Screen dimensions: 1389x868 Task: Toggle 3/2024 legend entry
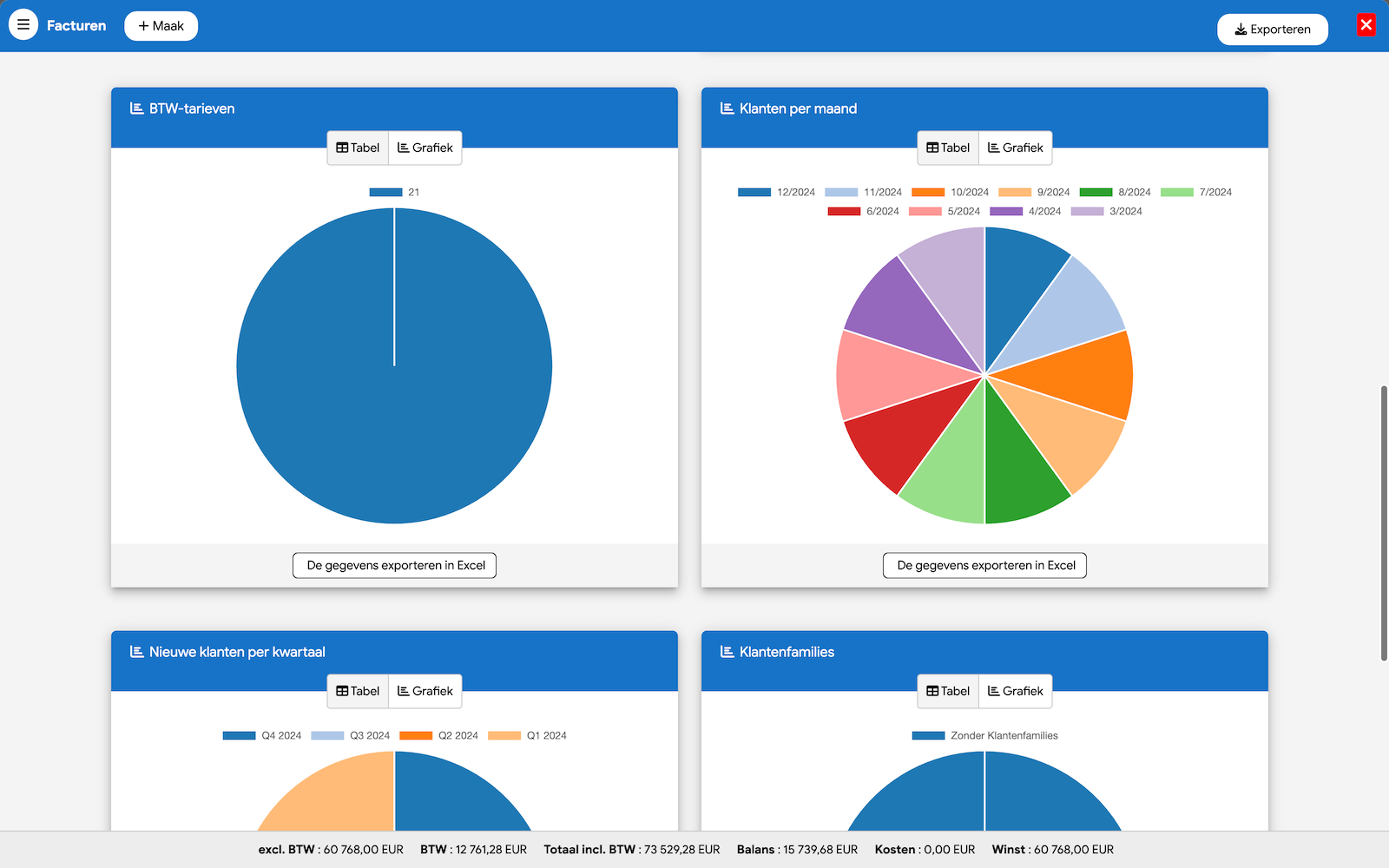pos(1107,211)
